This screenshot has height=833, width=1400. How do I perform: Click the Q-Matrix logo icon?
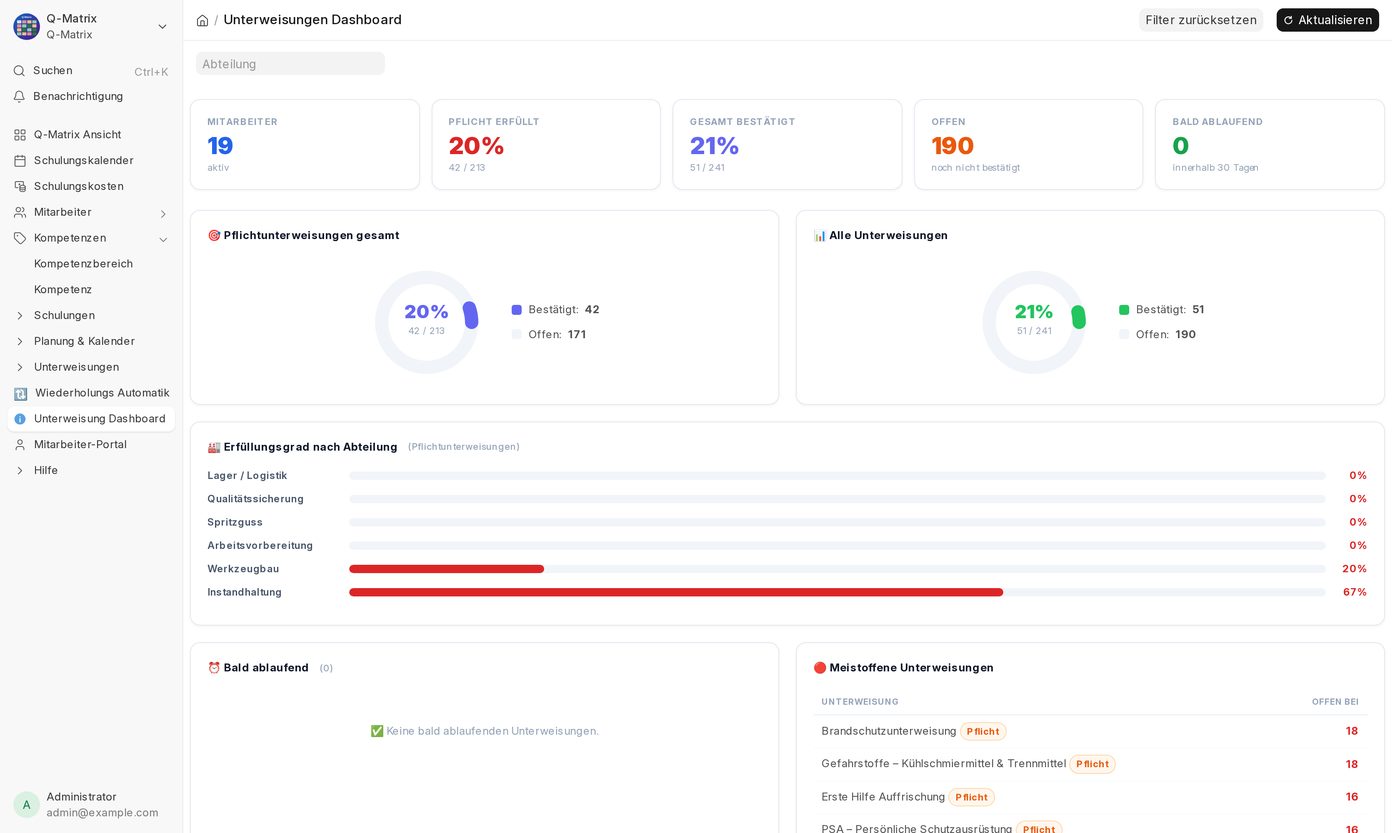click(x=26, y=26)
